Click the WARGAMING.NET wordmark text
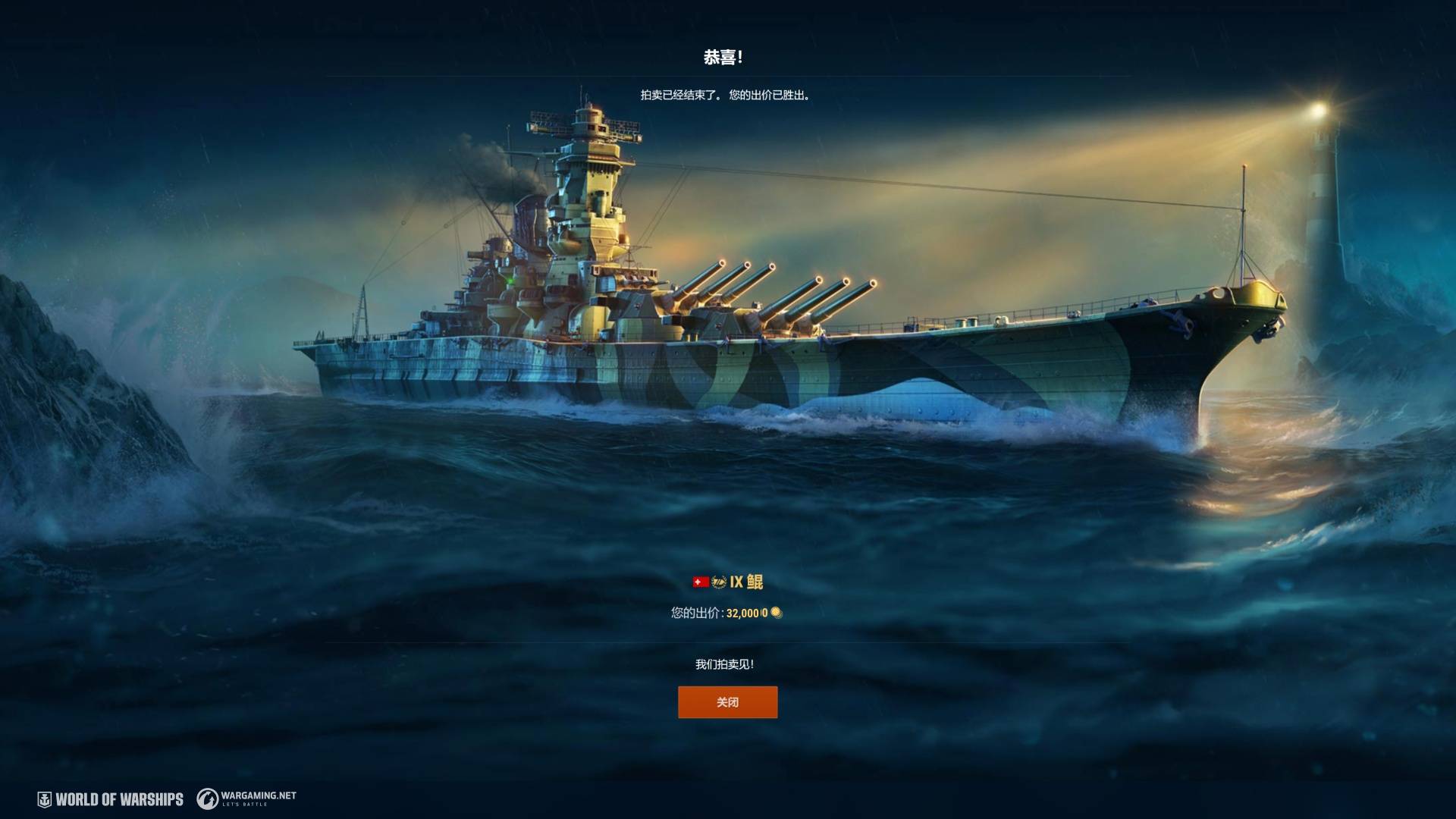The width and height of the screenshot is (1456, 819). [259, 795]
